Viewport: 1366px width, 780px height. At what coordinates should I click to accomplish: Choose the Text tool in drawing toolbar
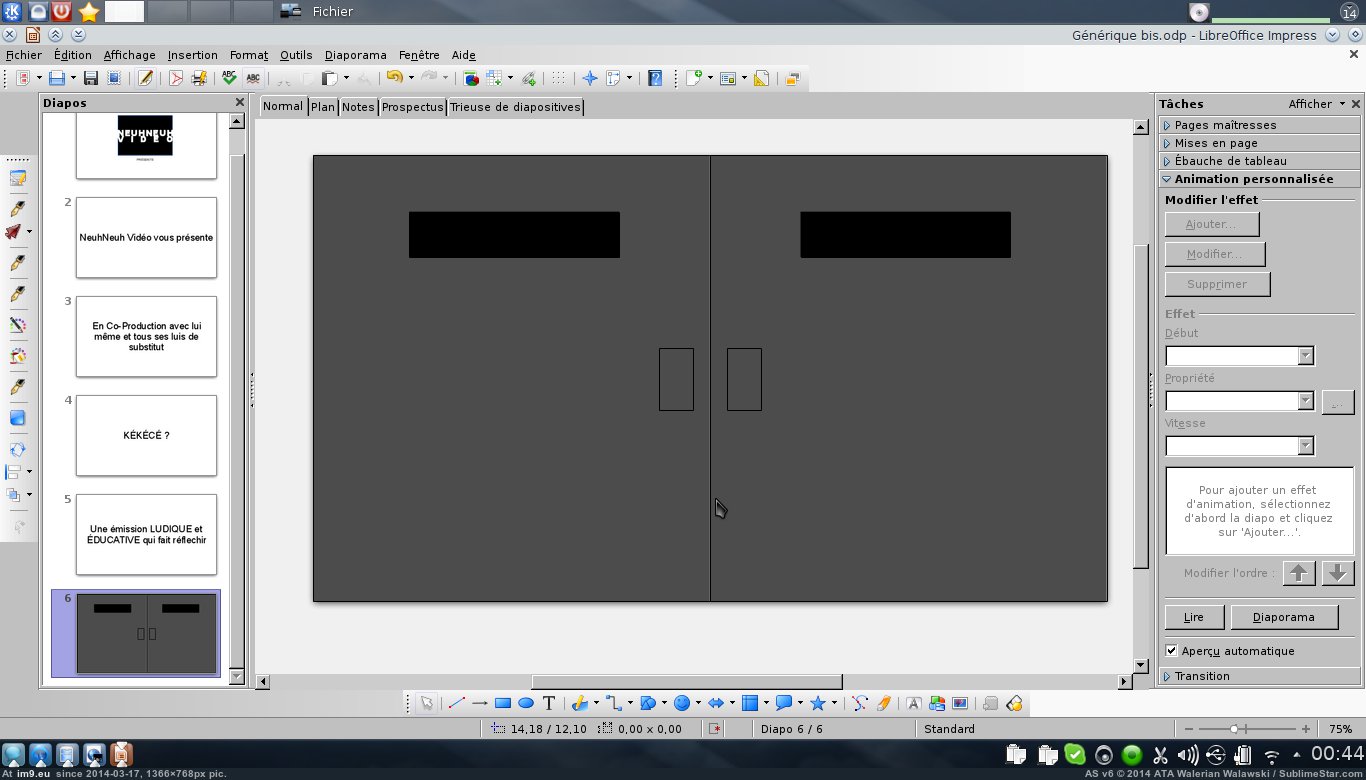pyautogui.click(x=549, y=703)
